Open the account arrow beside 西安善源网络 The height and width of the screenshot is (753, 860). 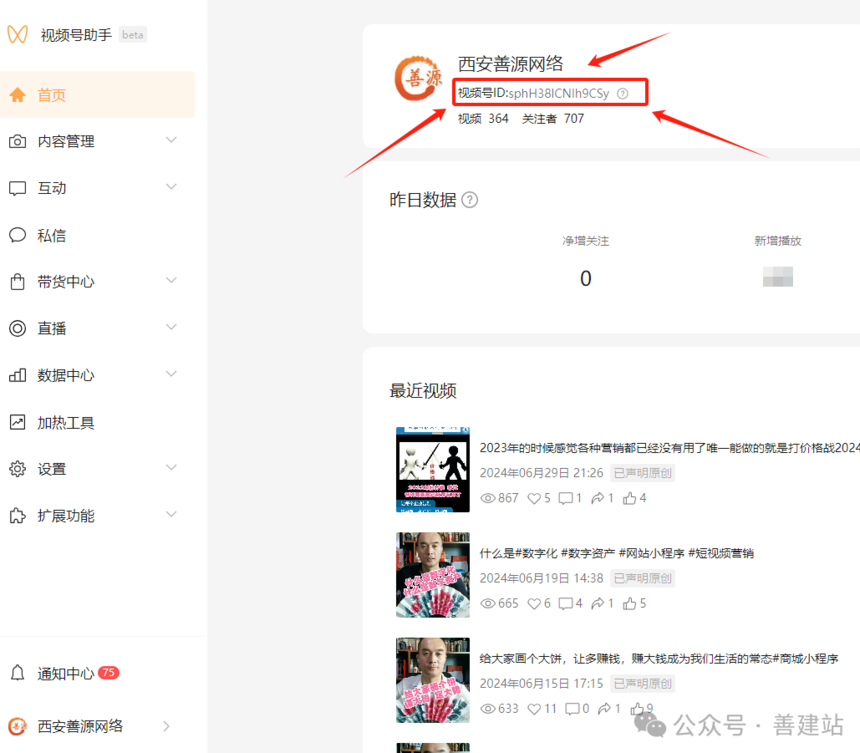(167, 726)
